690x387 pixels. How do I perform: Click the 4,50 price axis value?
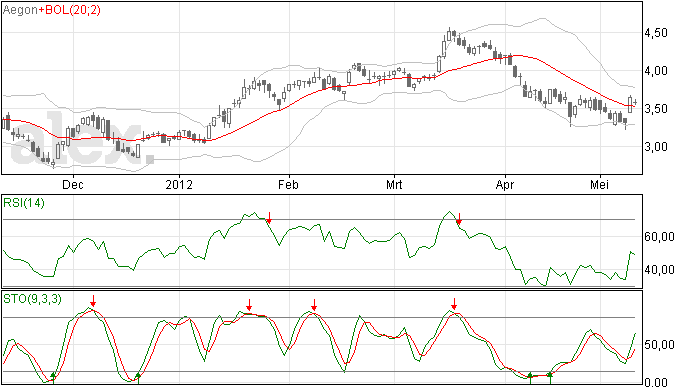(656, 33)
